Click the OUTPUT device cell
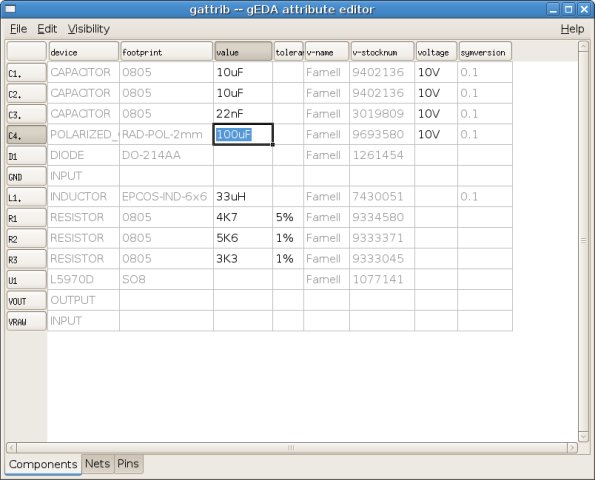595x480 pixels. click(x=83, y=300)
